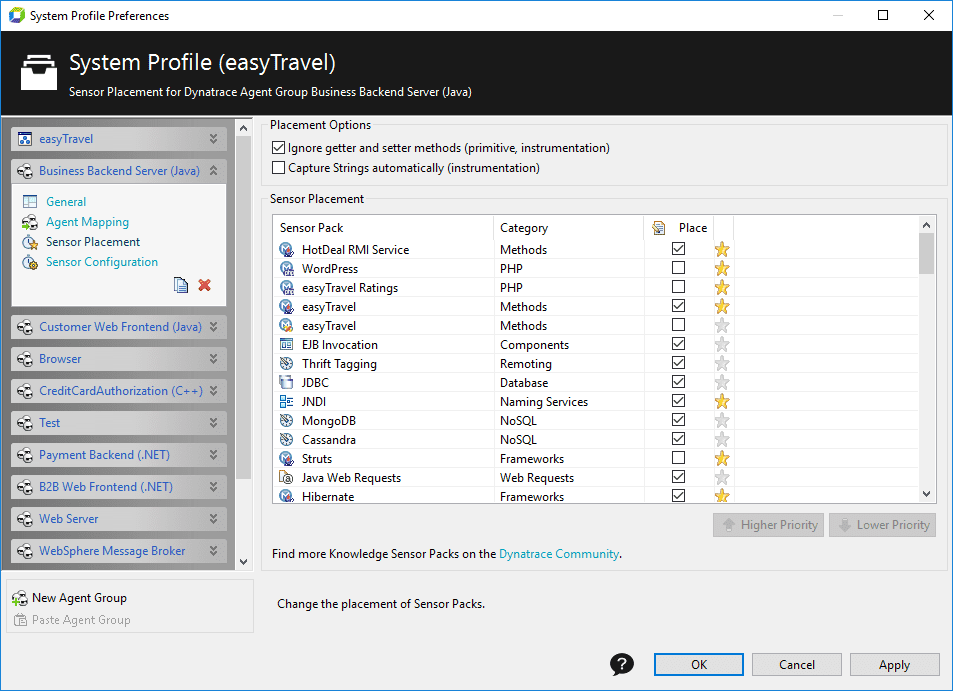The width and height of the screenshot is (953, 691).
Task: Click the red delete agent group icon
Action: [205, 285]
